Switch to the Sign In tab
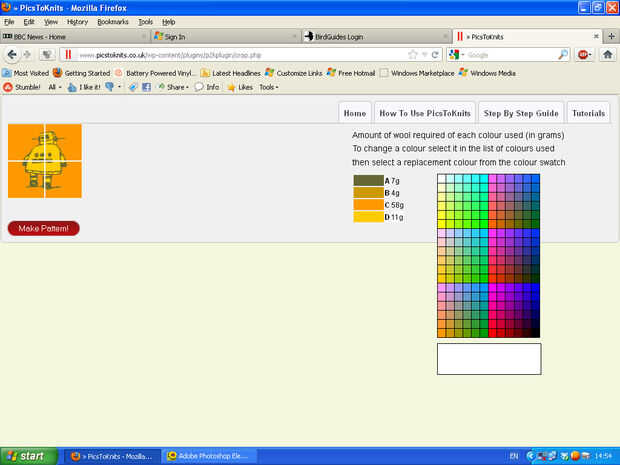Screen dimensions: 620x465 pos(226,36)
